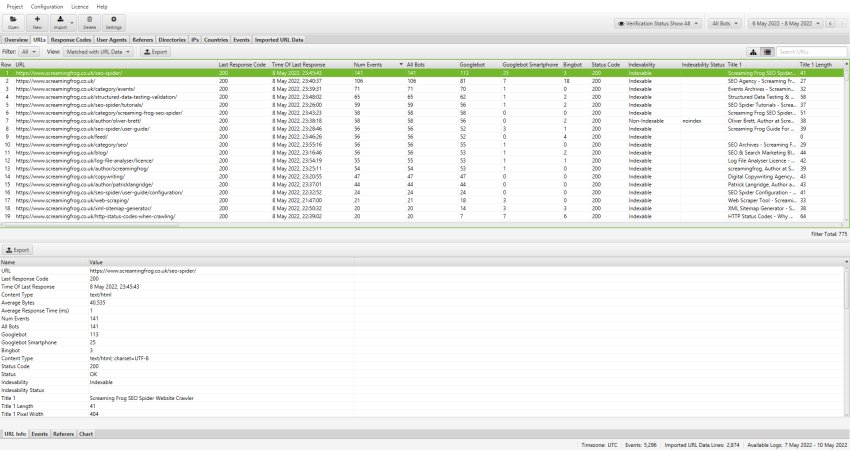This screenshot has width=850, height=450.
Task: Switch to the User Agents tab
Action: coord(111,40)
